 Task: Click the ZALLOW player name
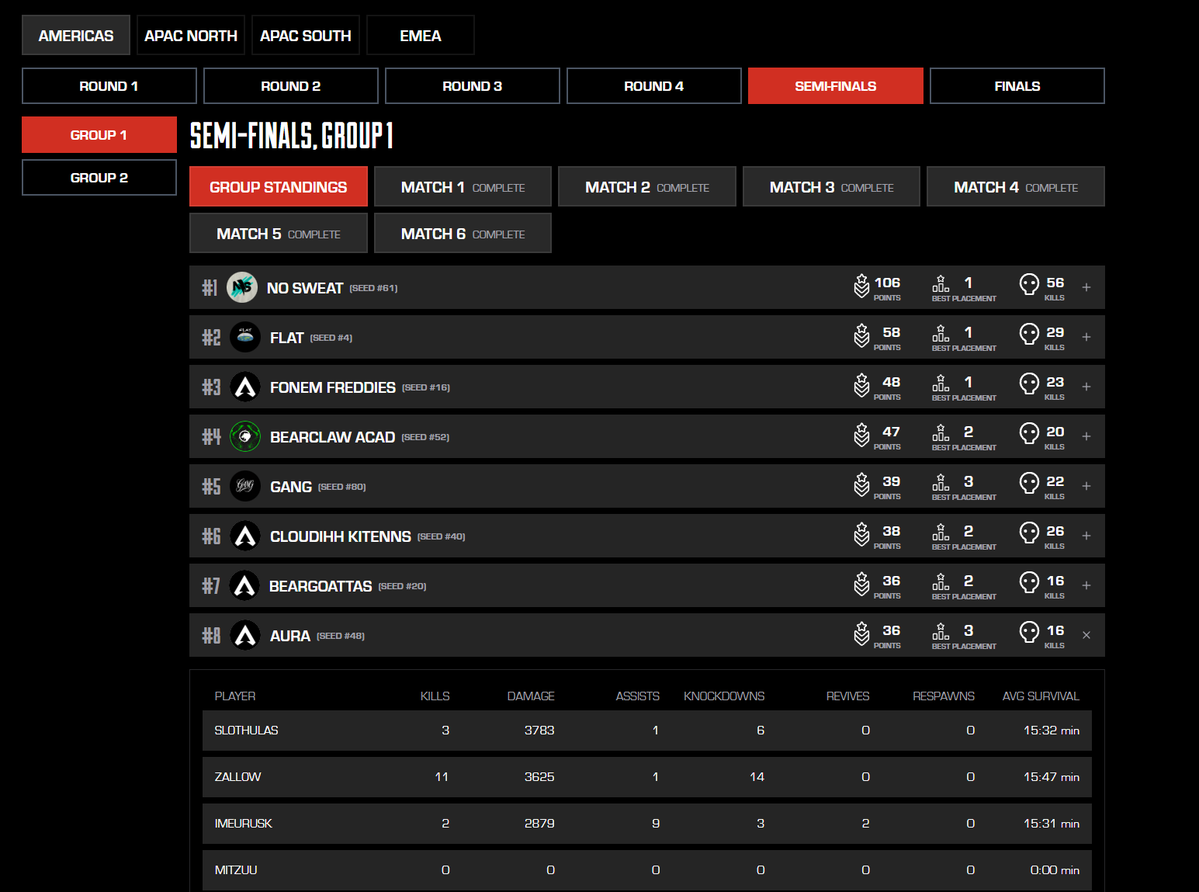[x=238, y=777]
